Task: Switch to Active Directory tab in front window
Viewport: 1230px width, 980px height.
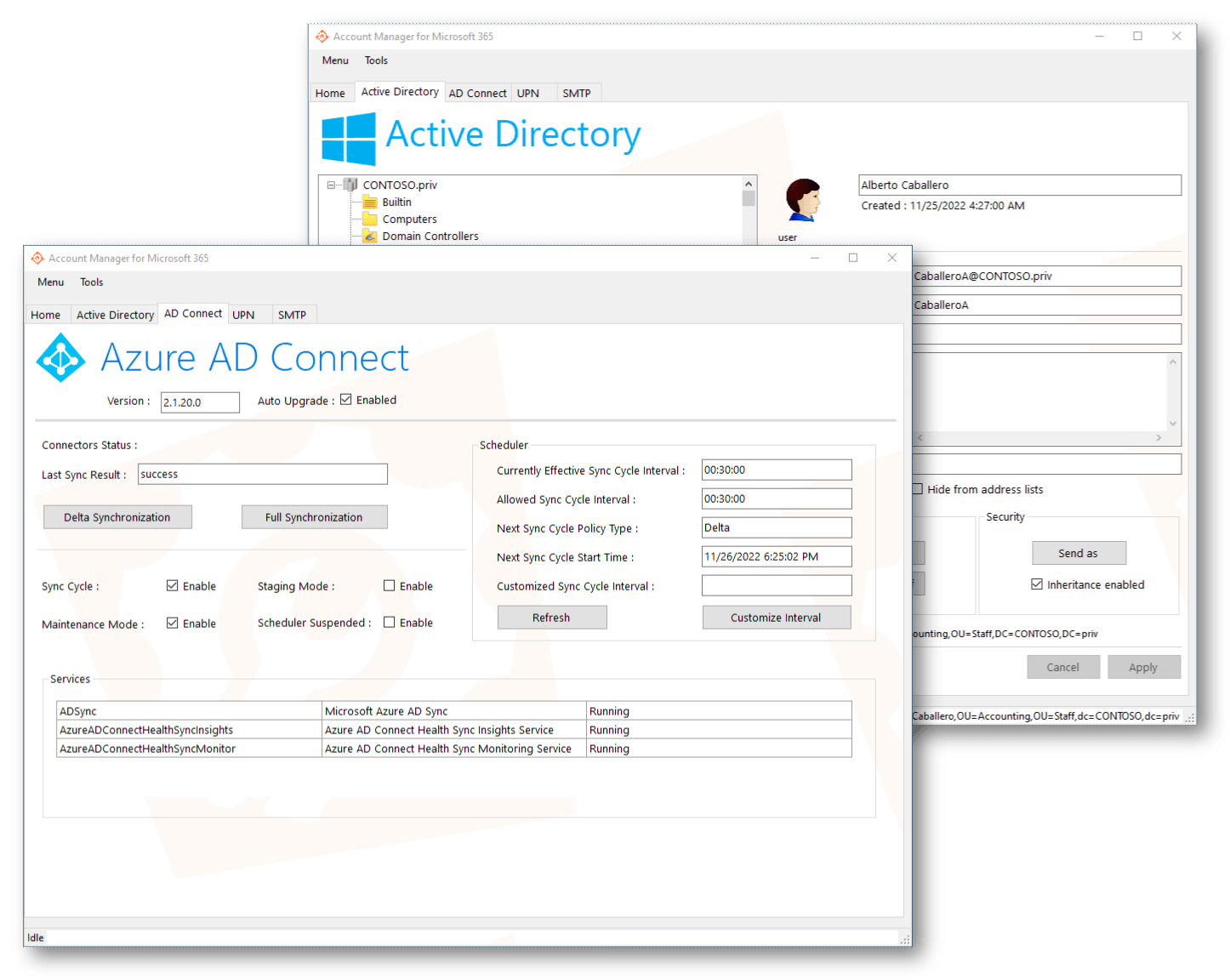Action: 115,315
